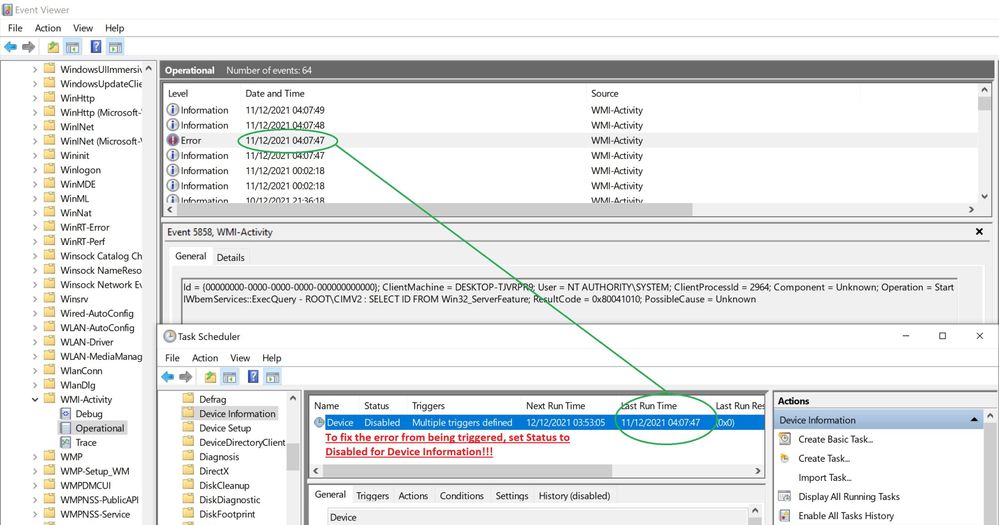Select the Device Information folder in Task Scheduler

coord(237,414)
